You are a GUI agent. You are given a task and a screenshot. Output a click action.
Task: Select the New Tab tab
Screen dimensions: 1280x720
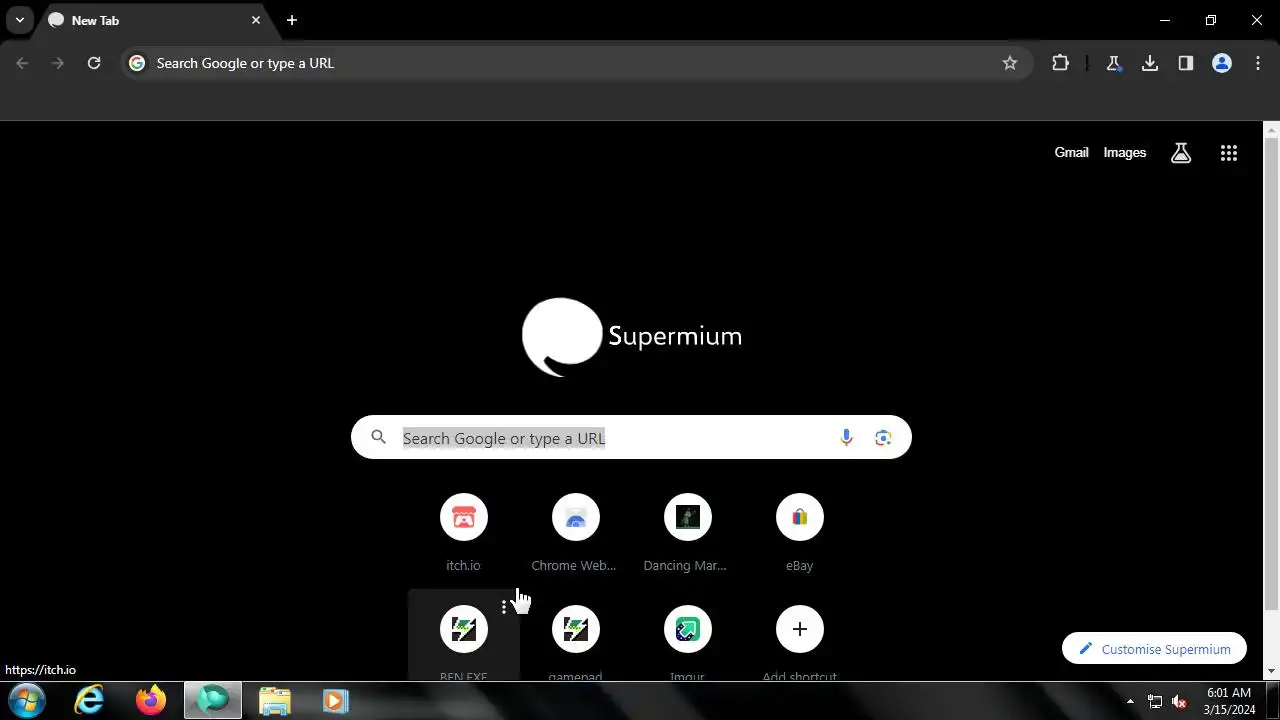[x=155, y=20]
